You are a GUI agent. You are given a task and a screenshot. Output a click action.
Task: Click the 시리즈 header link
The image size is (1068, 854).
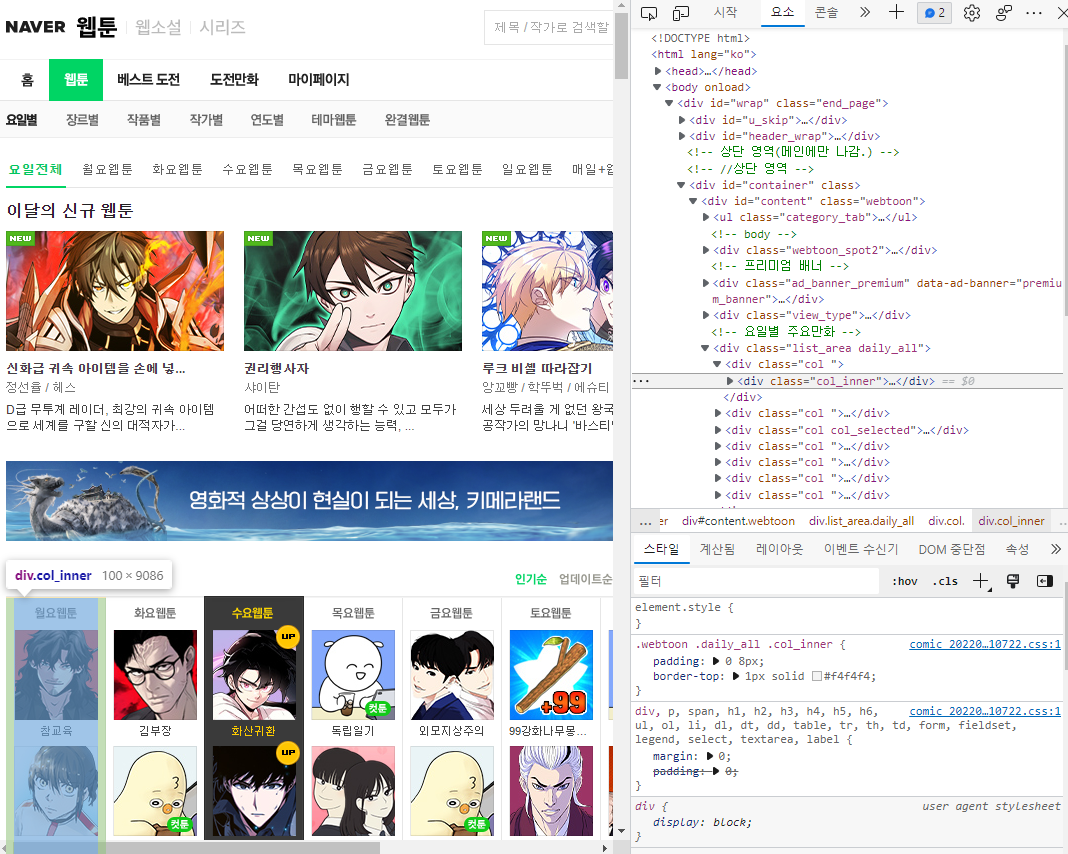click(222, 27)
